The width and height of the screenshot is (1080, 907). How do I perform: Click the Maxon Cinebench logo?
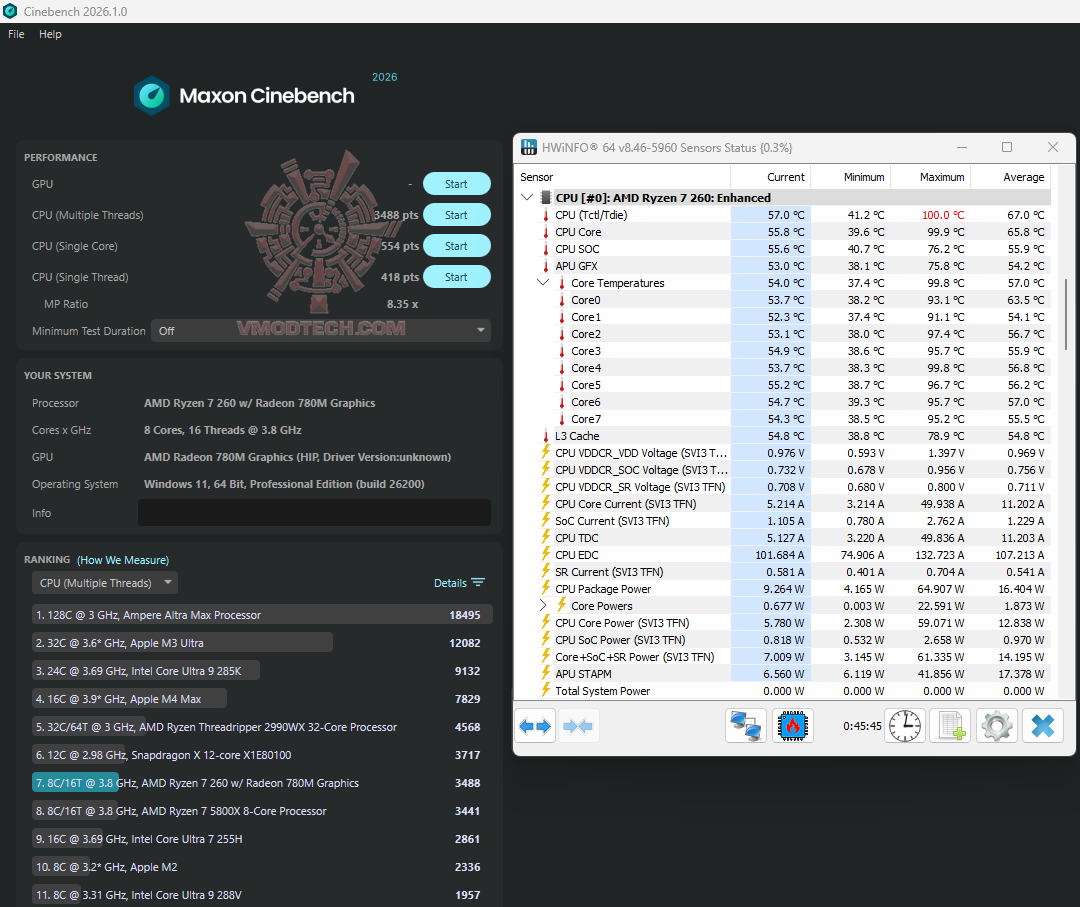pos(245,95)
